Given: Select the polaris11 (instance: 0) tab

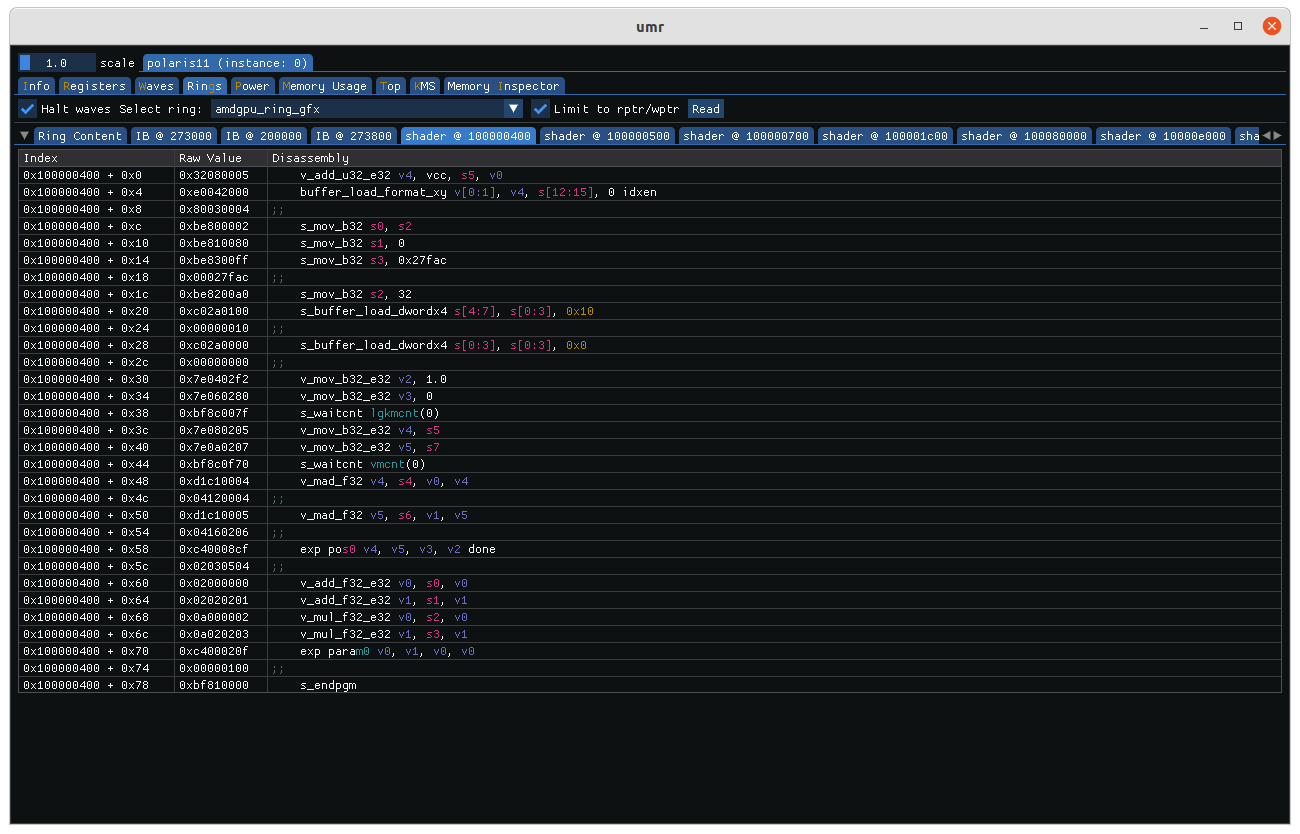Looking at the screenshot, I should [228, 62].
